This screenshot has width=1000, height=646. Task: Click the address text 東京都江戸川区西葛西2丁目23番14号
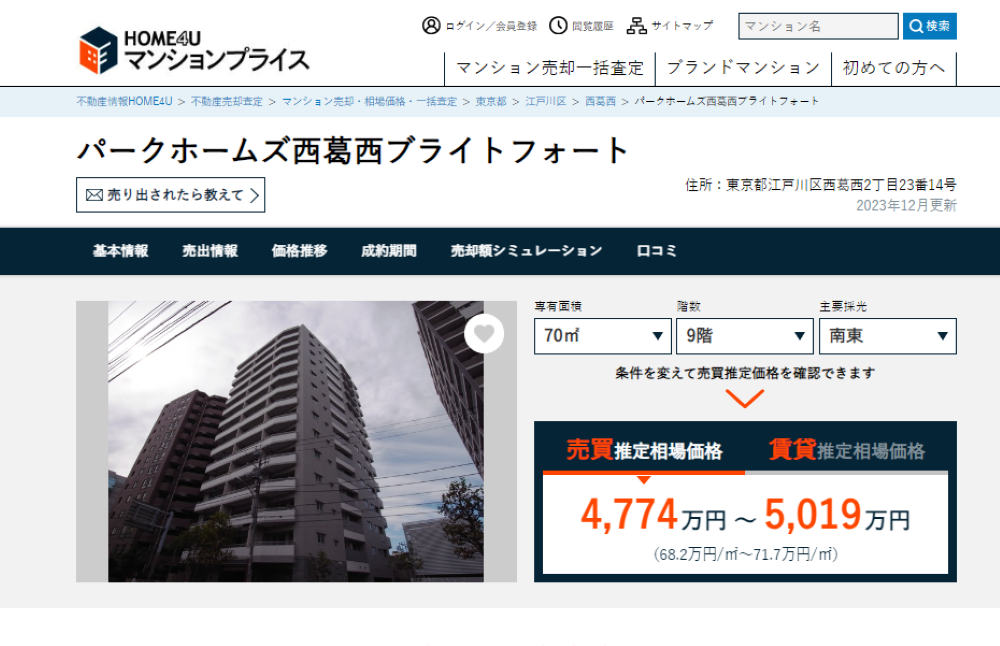tap(841, 185)
